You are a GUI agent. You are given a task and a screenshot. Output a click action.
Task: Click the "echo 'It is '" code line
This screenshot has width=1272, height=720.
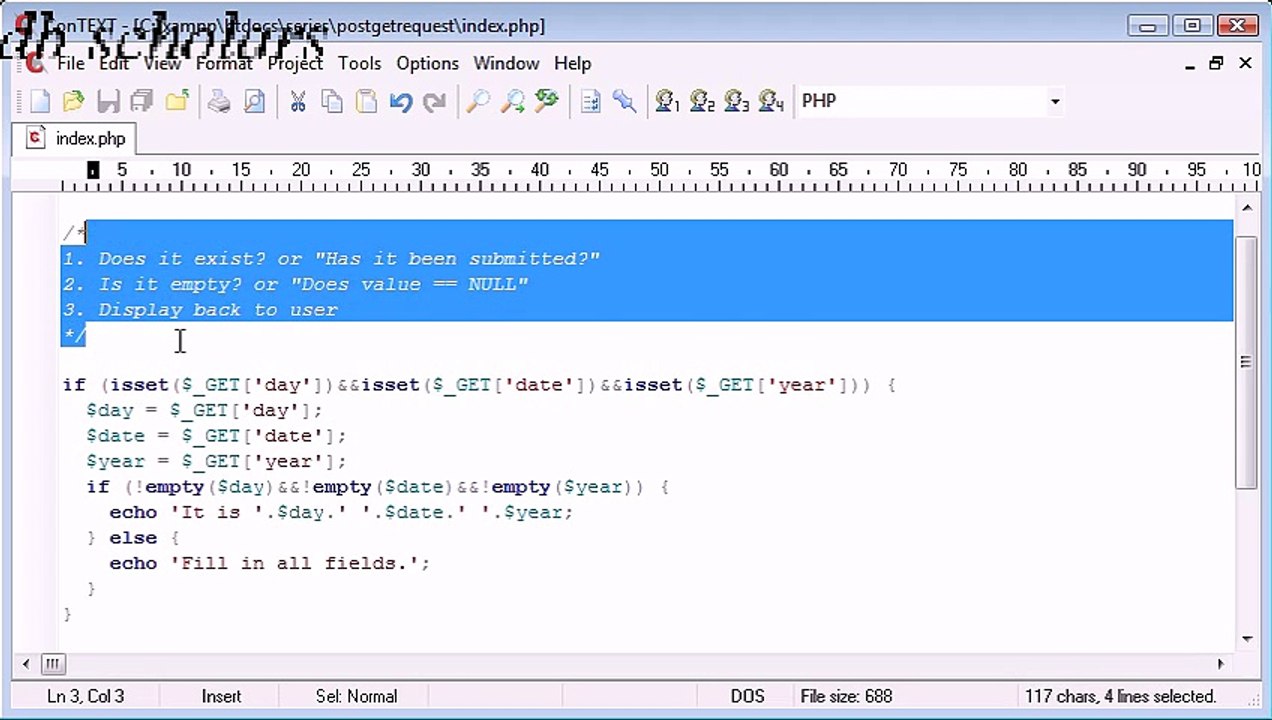pyautogui.click(x=341, y=512)
